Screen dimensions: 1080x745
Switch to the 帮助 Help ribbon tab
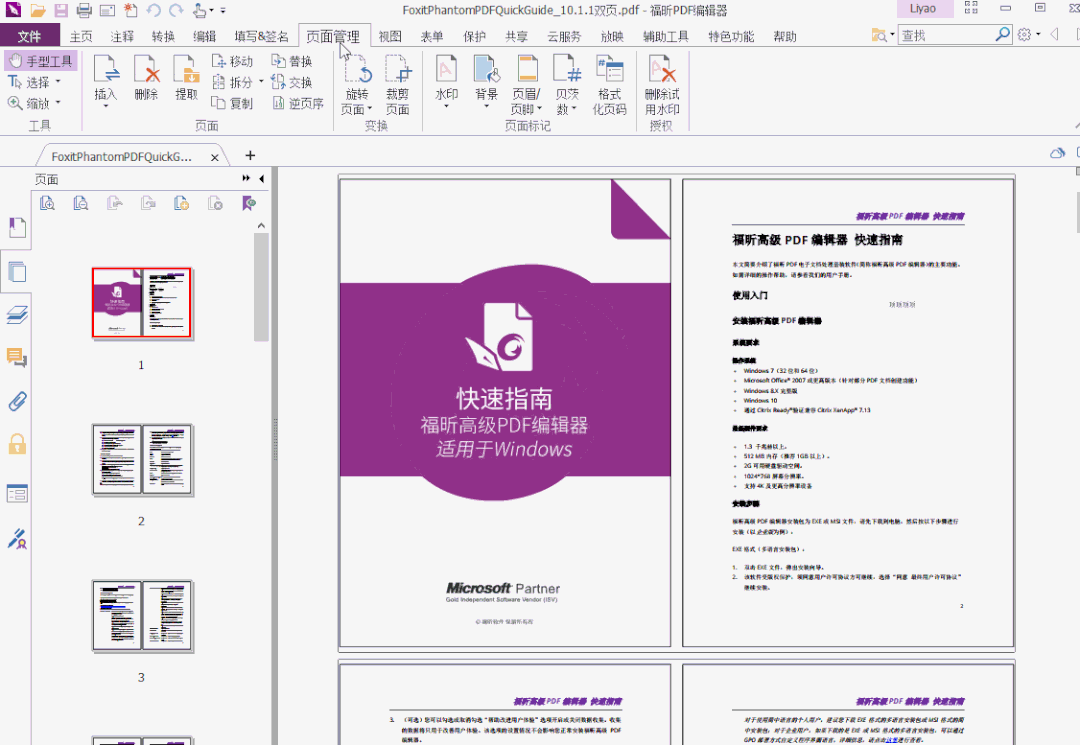pyautogui.click(x=785, y=36)
